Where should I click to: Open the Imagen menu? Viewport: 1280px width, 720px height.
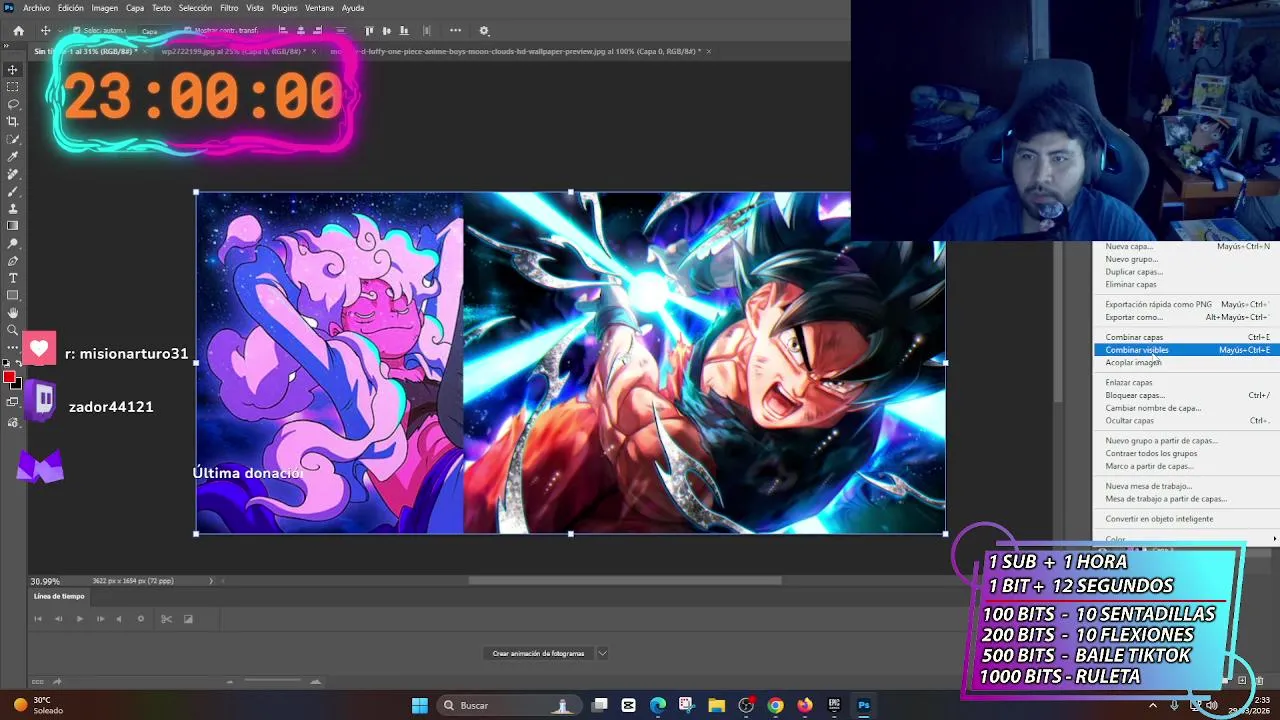(105, 8)
